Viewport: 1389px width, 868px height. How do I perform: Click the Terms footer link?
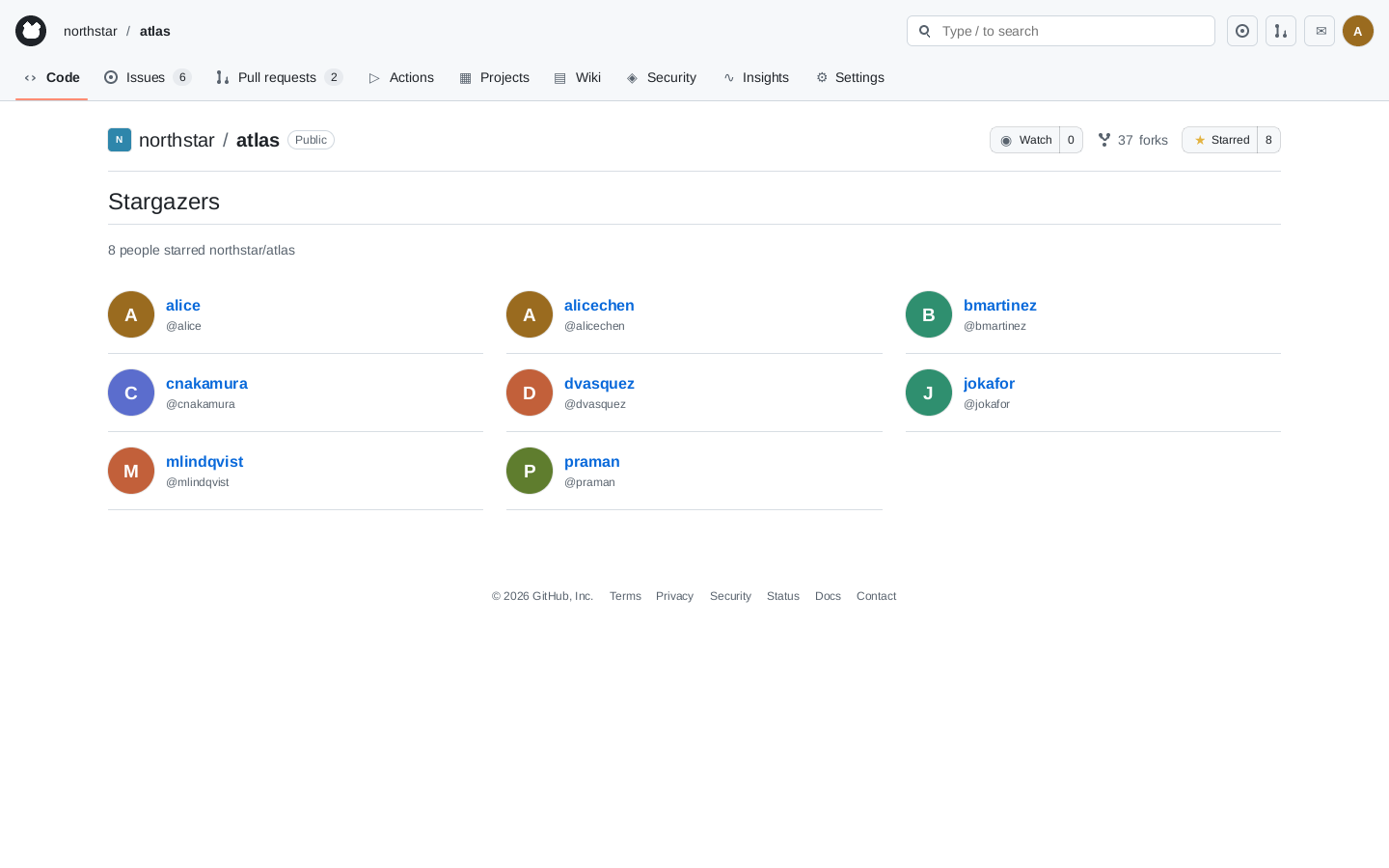click(x=625, y=596)
